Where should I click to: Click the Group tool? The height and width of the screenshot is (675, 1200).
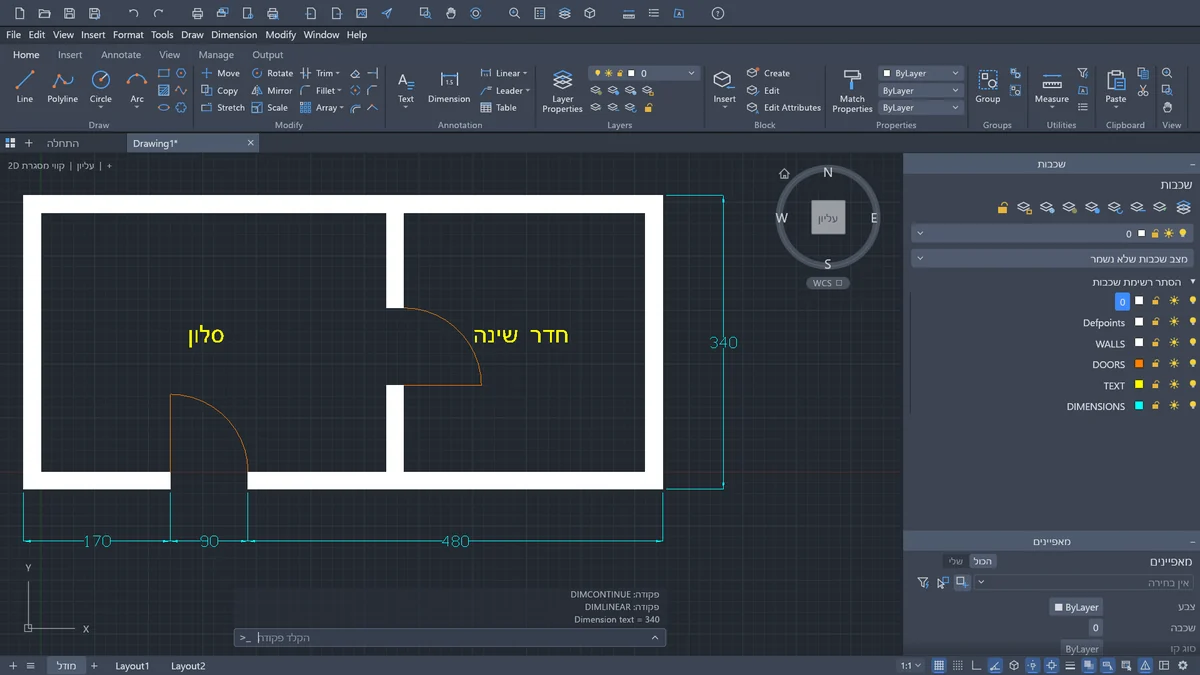[988, 87]
